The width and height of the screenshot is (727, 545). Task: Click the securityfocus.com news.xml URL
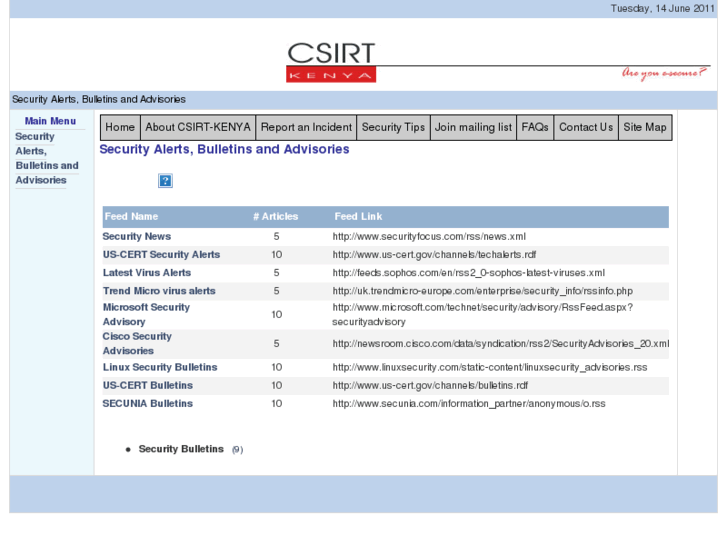click(x=429, y=237)
